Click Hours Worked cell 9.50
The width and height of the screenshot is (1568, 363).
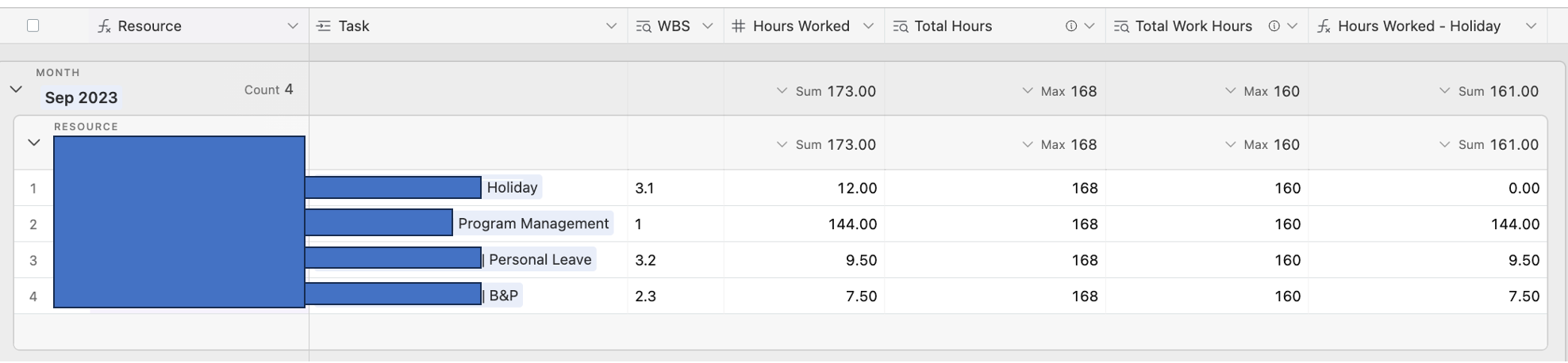click(804, 260)
